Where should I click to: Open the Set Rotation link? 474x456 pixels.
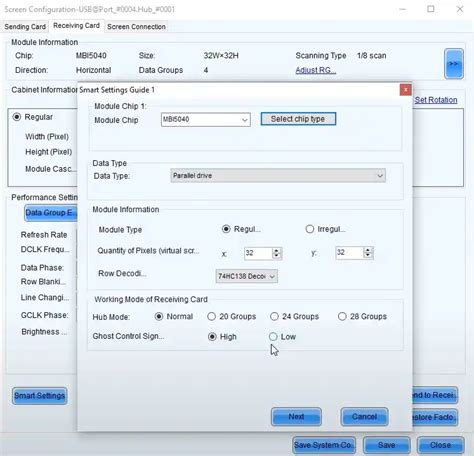click(x=436, y=100)
